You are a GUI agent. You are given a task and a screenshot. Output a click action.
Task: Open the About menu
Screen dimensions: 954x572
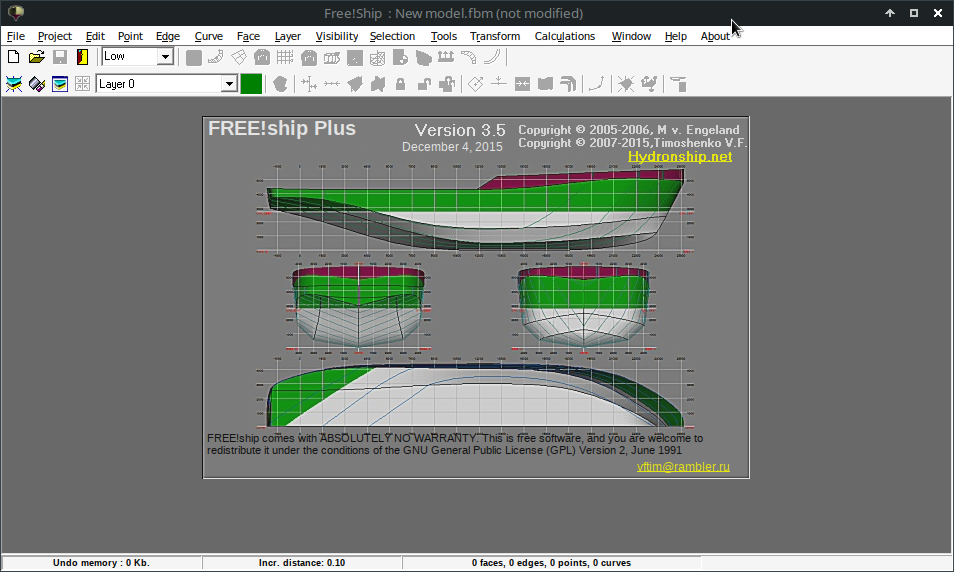(715, 36)
